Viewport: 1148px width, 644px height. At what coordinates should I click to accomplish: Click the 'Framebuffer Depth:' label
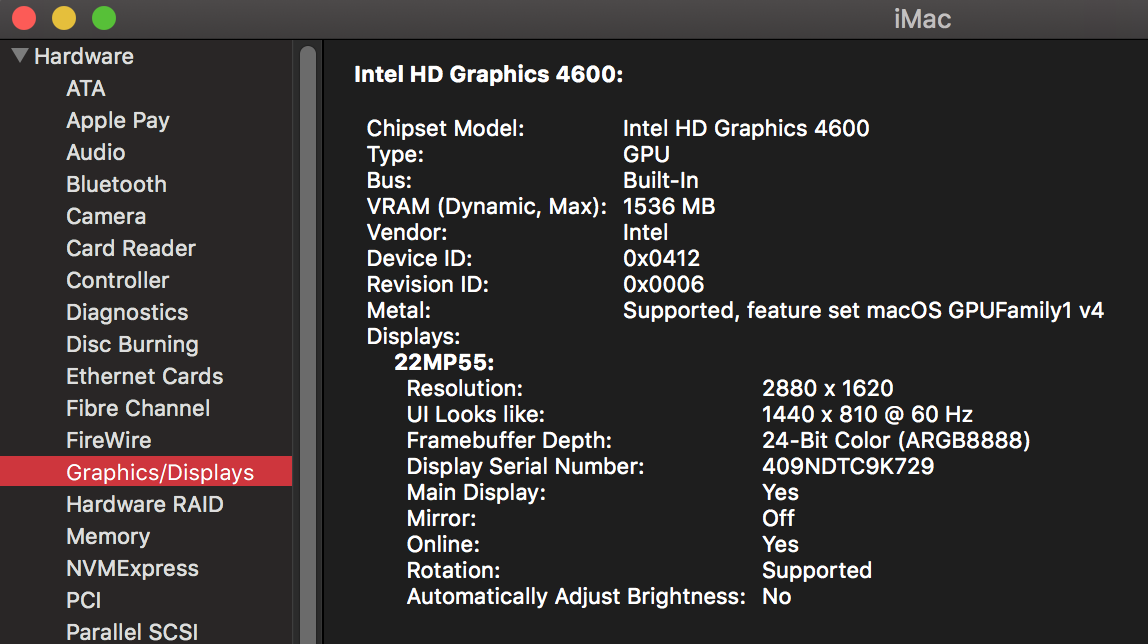[509, 441]
